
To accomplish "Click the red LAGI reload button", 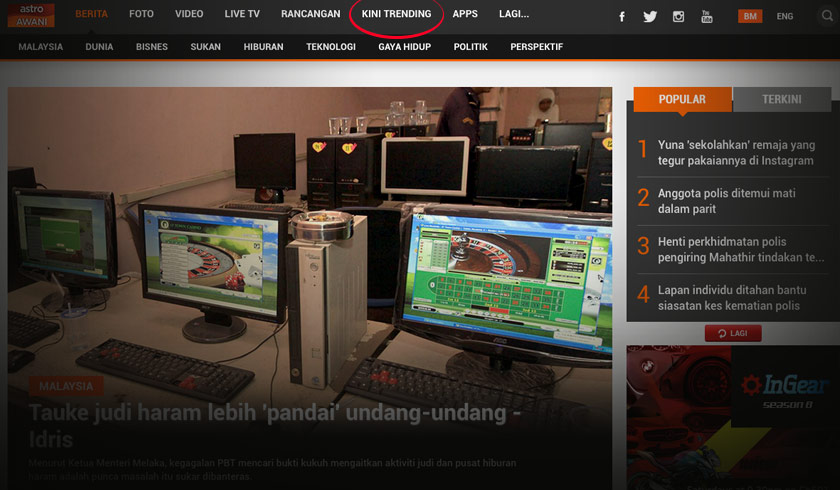I will pyautogui.click(x=733, y=333).
